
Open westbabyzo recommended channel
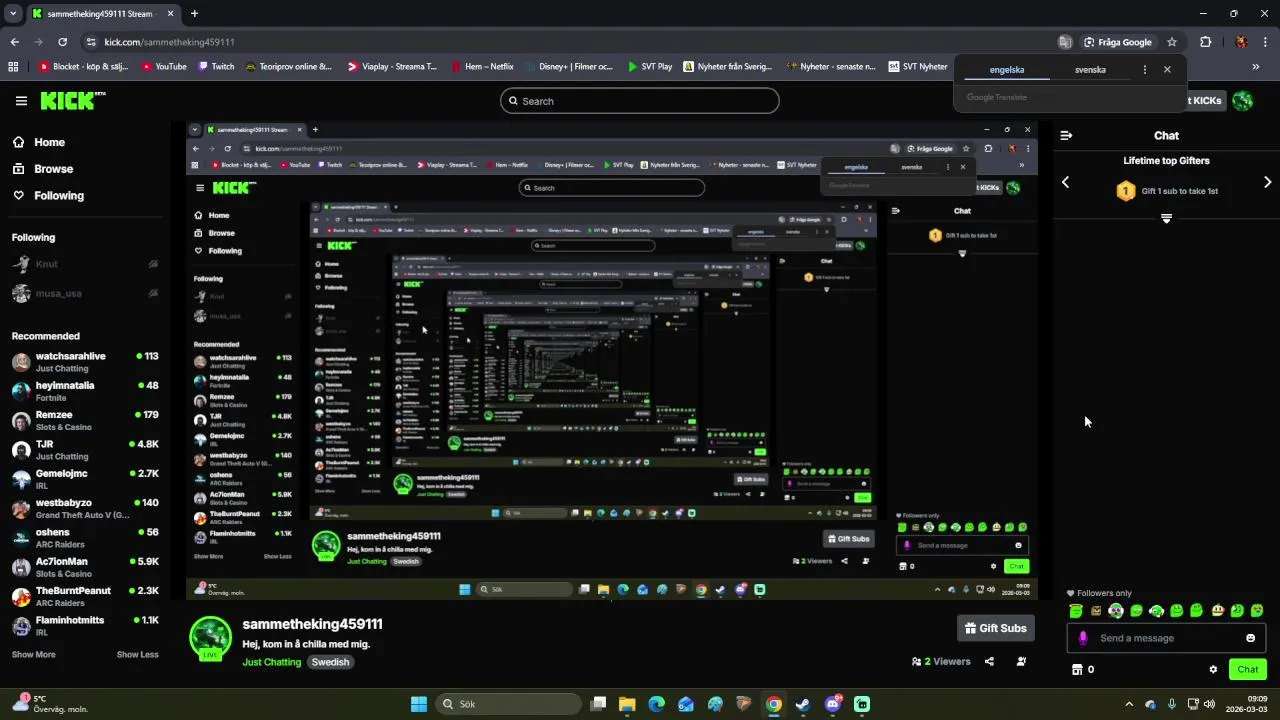pos(85,509)
